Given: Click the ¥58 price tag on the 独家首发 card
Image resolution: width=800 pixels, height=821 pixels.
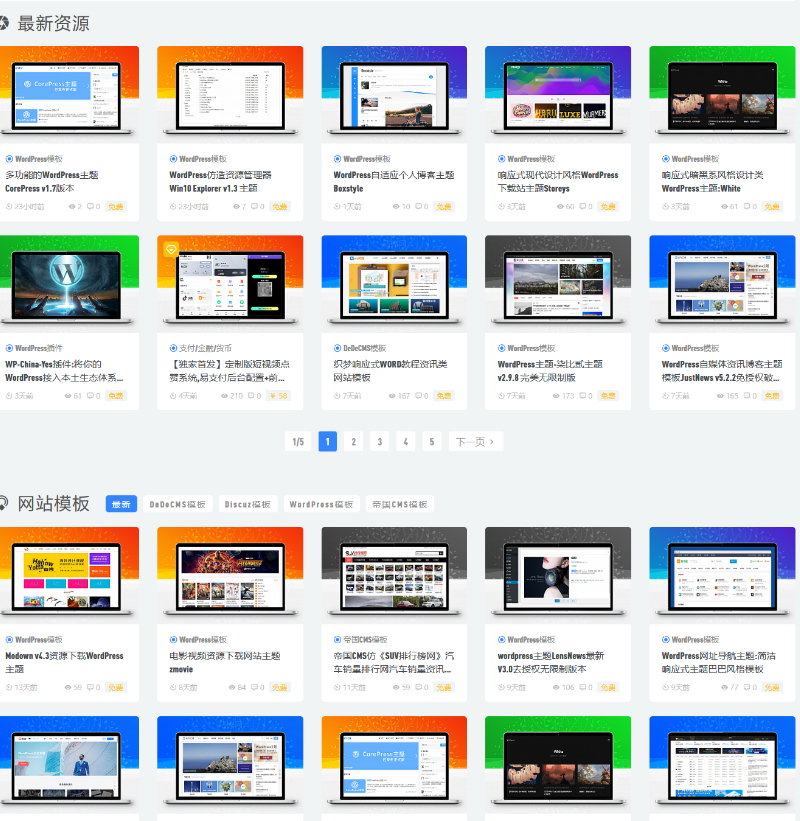Looking at the screenshot, I should (278, 396).
